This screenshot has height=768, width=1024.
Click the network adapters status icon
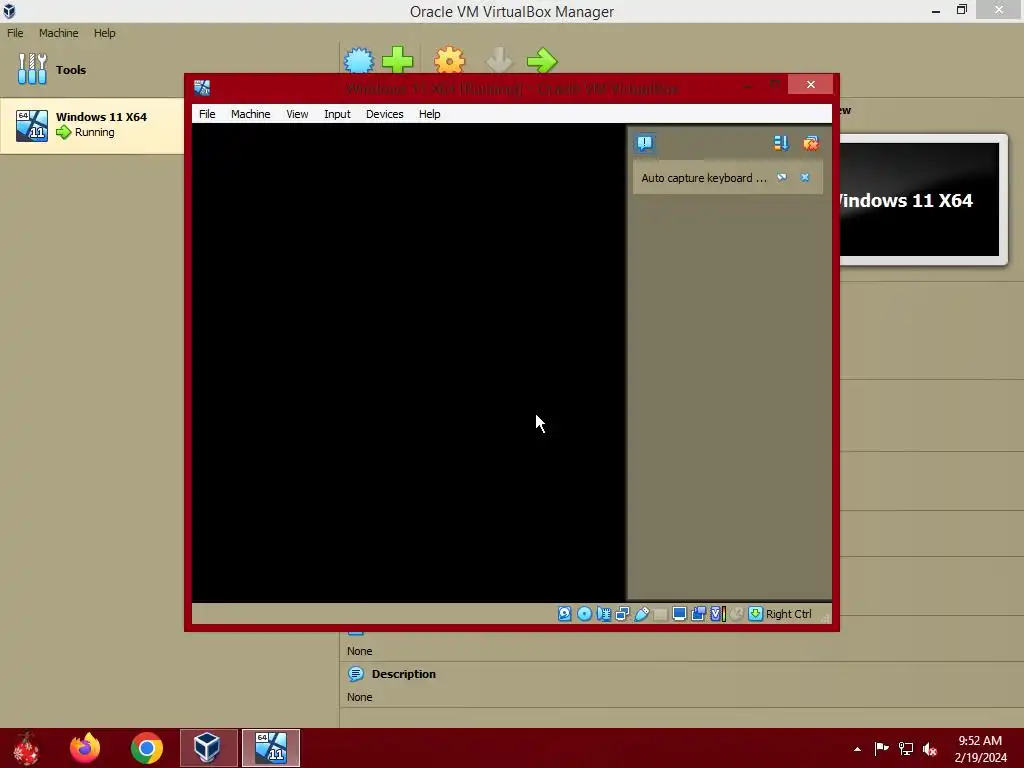(622, 614)
